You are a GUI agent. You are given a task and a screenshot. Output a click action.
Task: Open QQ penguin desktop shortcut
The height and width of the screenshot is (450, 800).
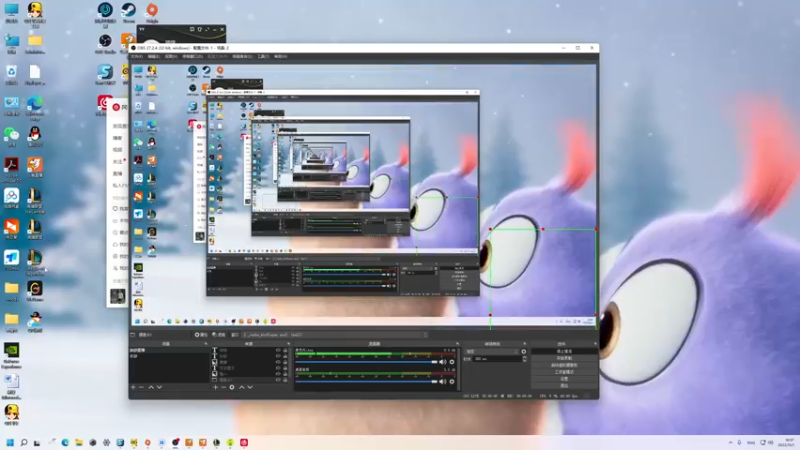point(35,137)
